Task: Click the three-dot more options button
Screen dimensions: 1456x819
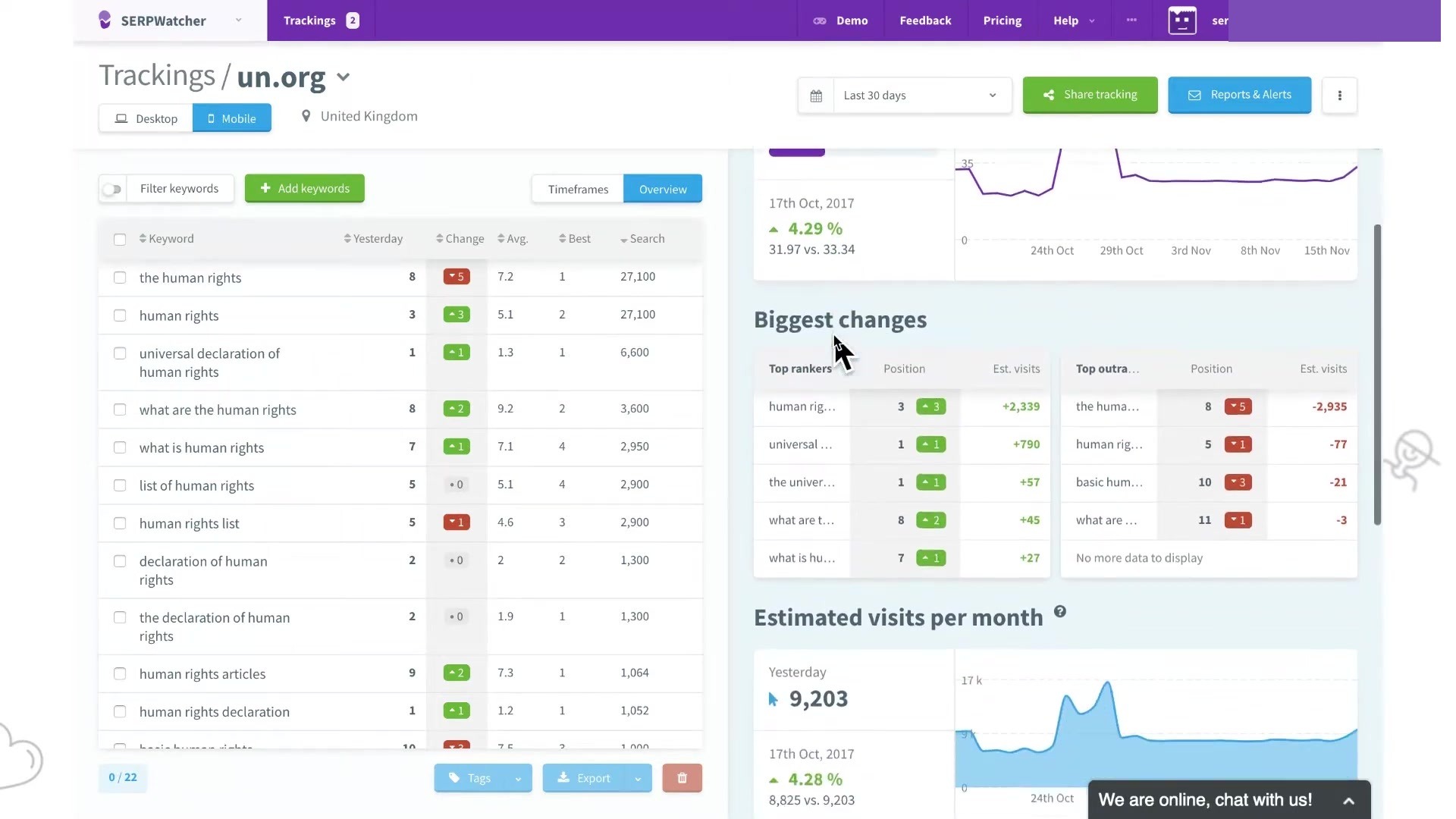Action: tap(1339, 96)
